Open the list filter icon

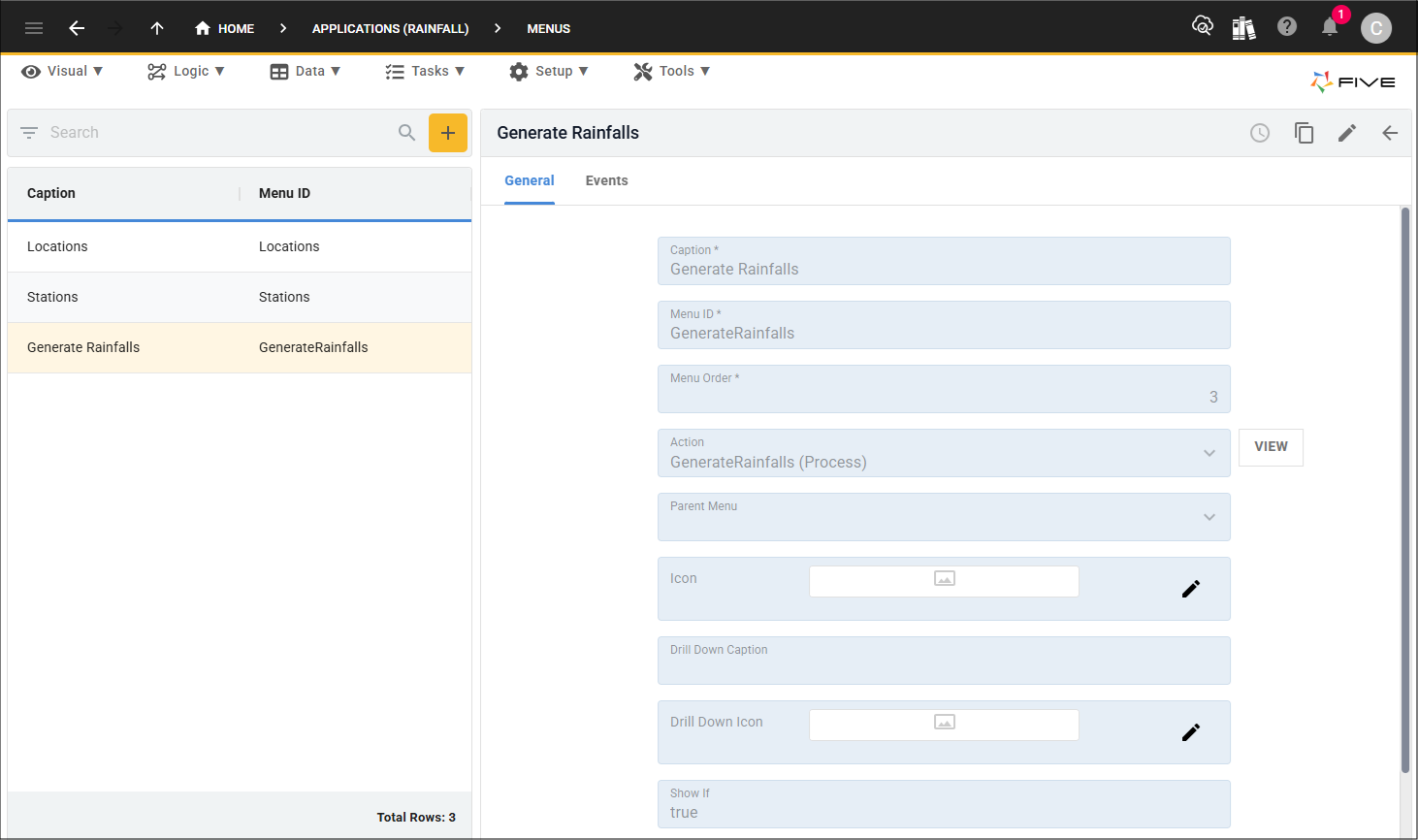tap(29, 132)
